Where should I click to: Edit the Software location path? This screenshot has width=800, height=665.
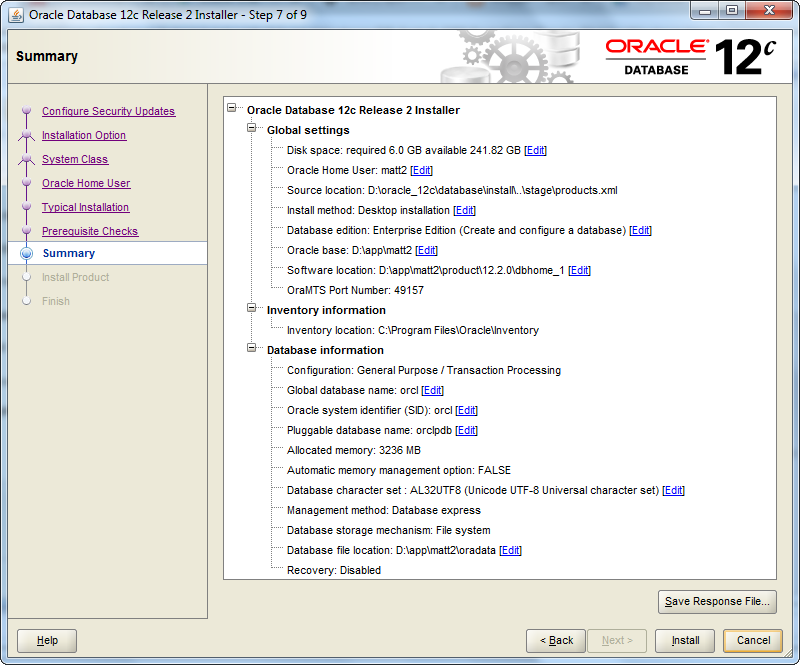(580, 270)
